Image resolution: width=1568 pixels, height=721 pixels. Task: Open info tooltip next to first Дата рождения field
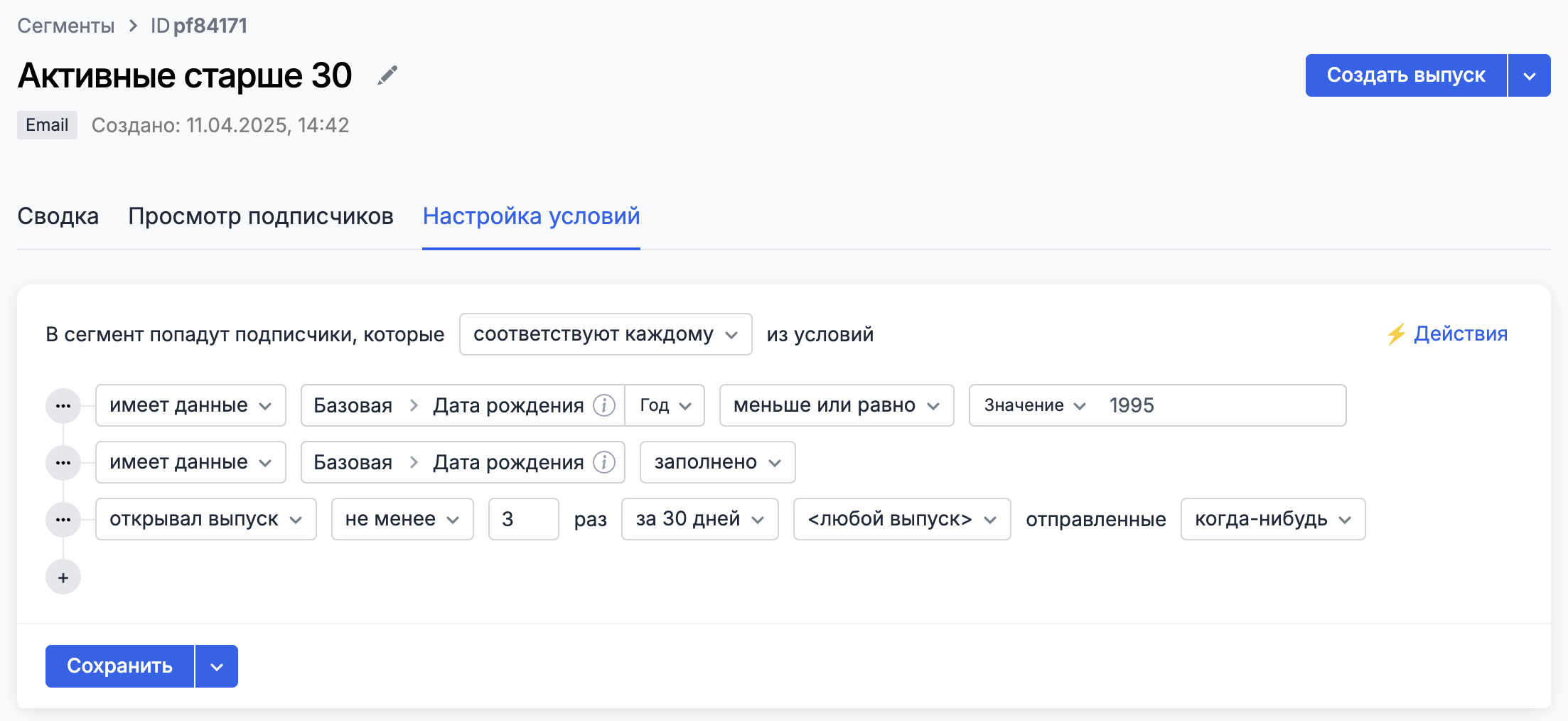(x=603, y=405)
